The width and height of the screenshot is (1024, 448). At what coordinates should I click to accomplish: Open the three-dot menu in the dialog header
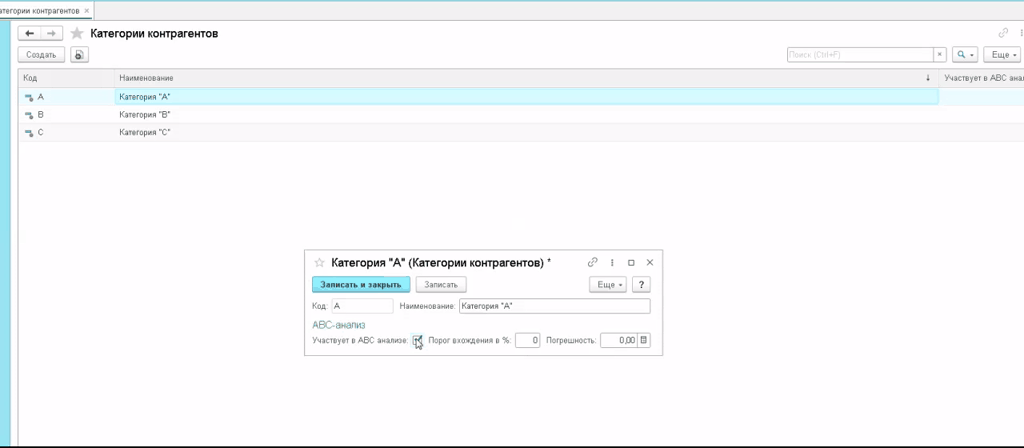point(612,262)
